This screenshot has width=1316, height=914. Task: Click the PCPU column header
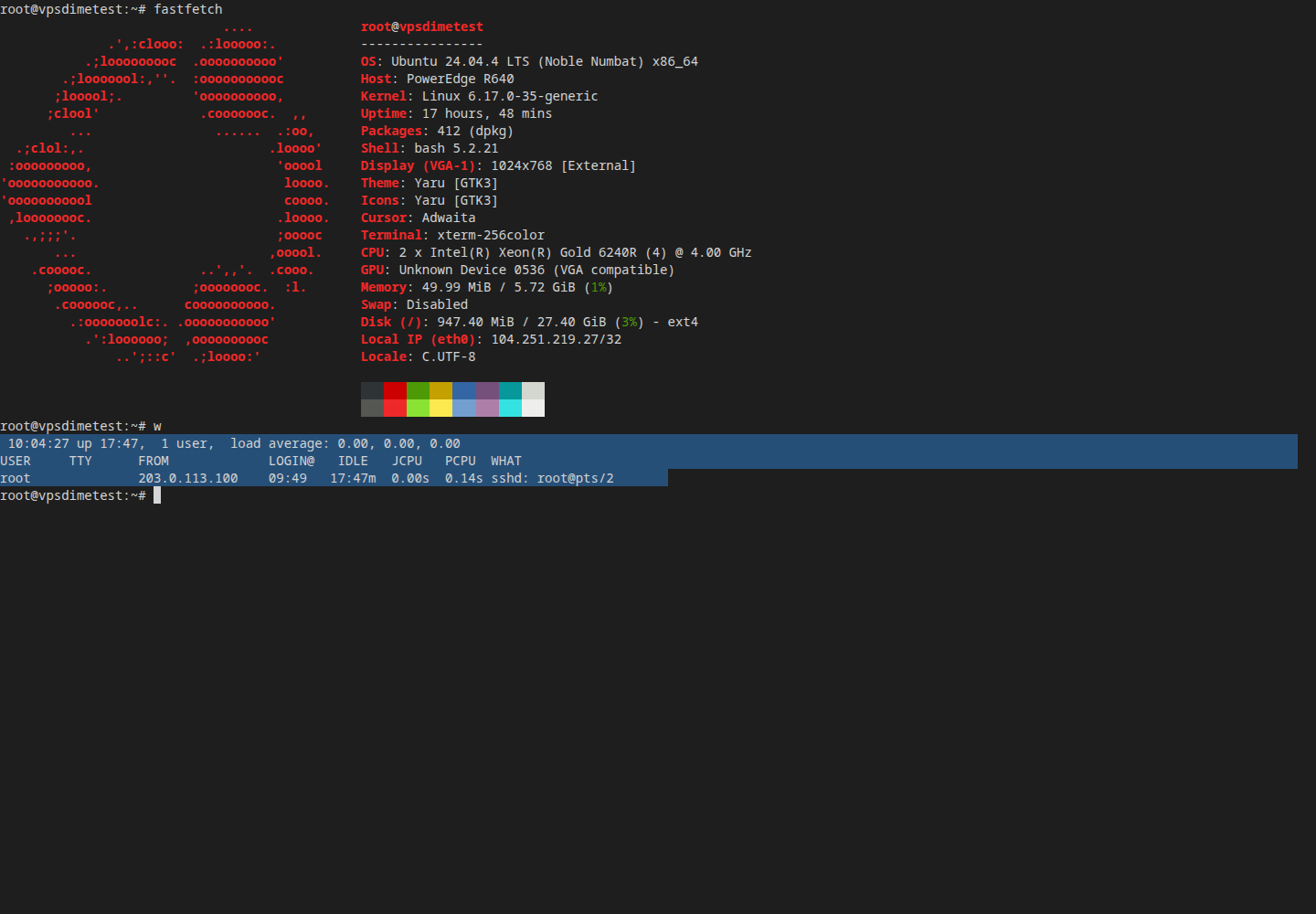pyautogui.click(x=461, y=461)
